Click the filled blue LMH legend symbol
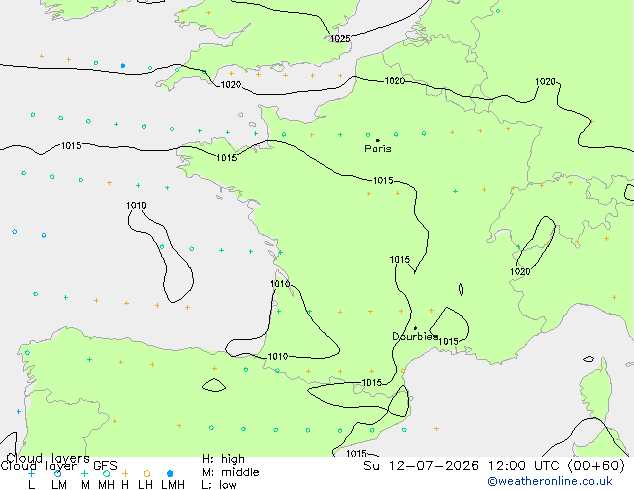634x490 pixels. pos(170,473)
